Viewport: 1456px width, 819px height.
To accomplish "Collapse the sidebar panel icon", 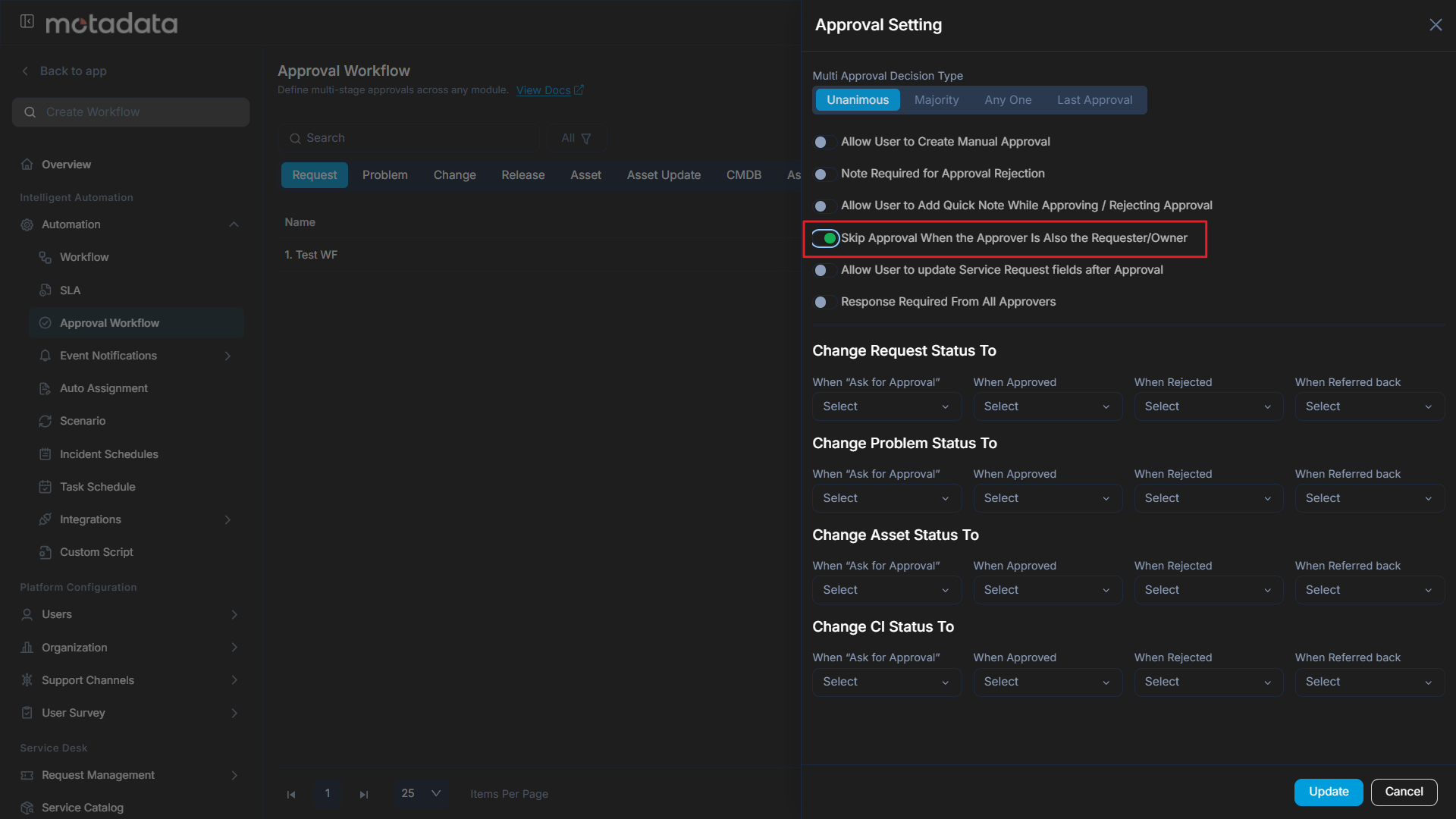I will pyautogui.click(x=27, y=22).
